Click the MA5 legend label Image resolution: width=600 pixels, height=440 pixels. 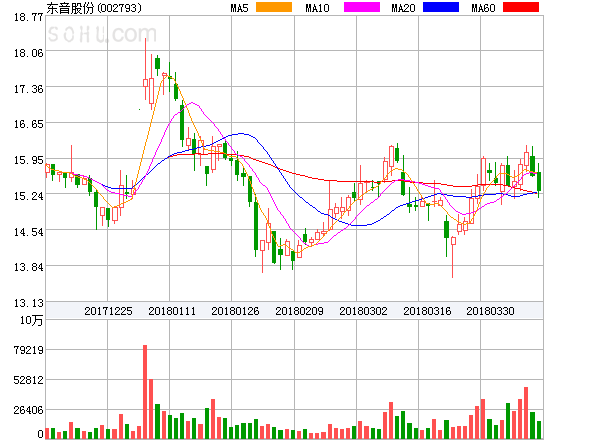tap(240, 8)
